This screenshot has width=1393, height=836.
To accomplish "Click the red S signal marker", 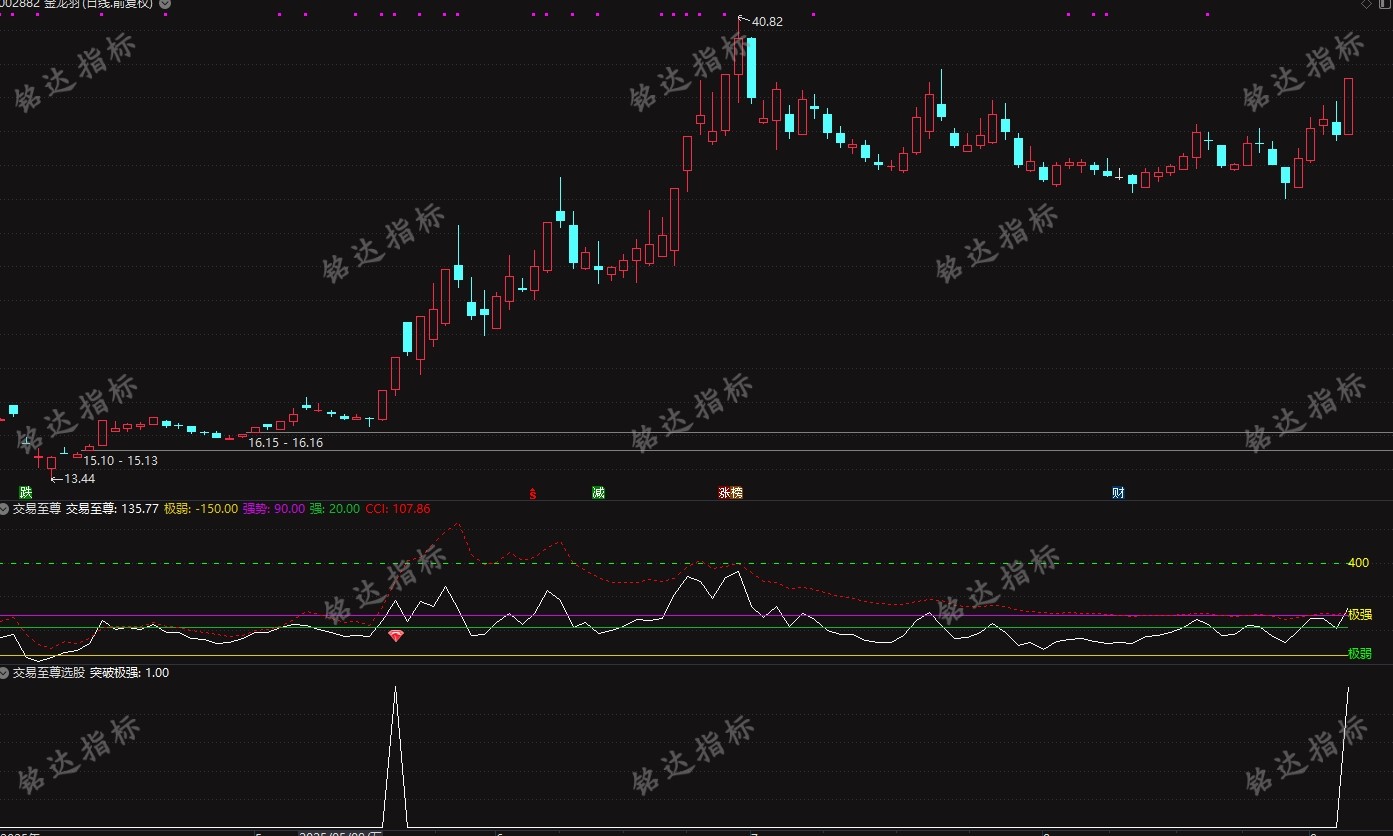I will pos(533,493).
